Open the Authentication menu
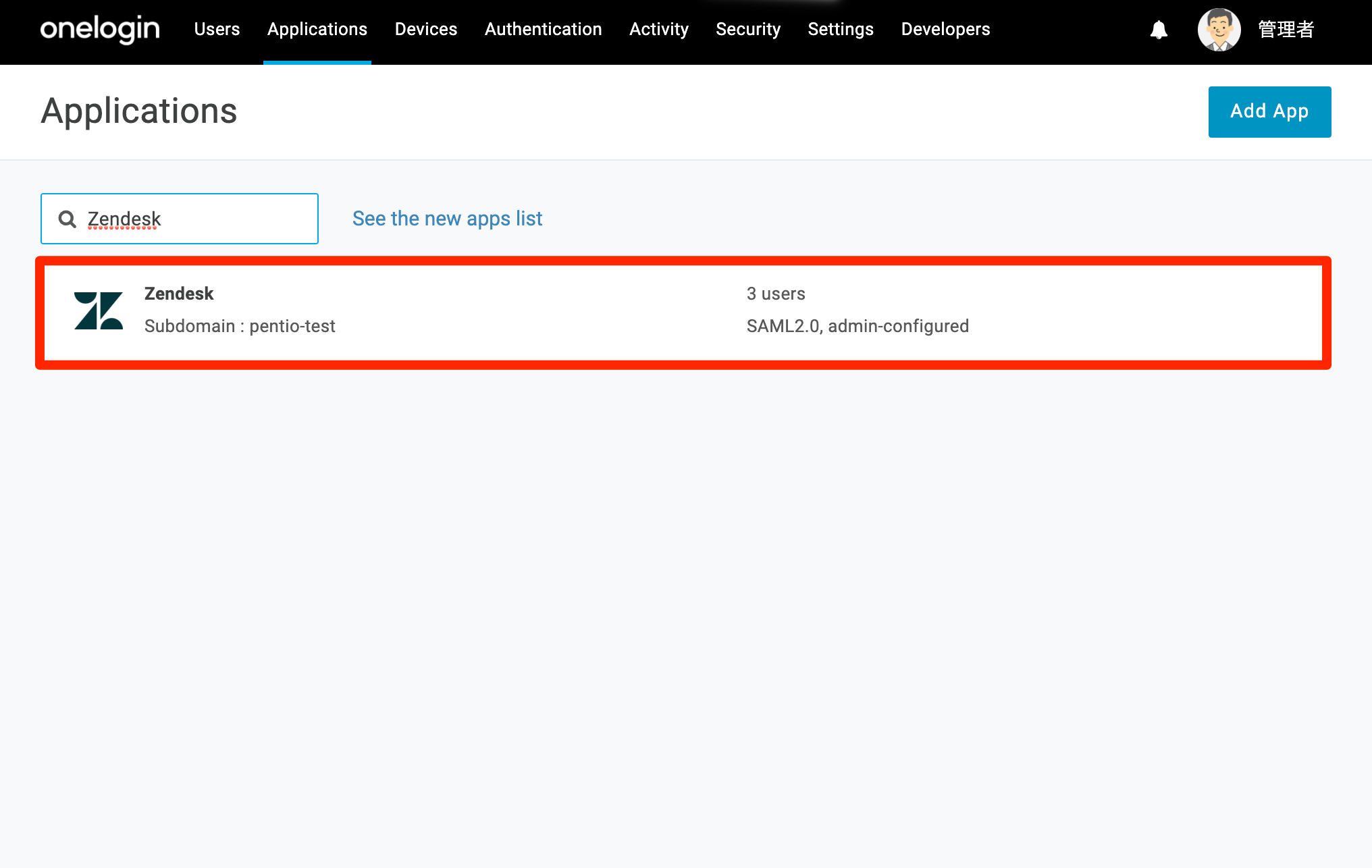The height and width of the screenshot is (868, 1372). pyautogui.click(x=544, y=29)
